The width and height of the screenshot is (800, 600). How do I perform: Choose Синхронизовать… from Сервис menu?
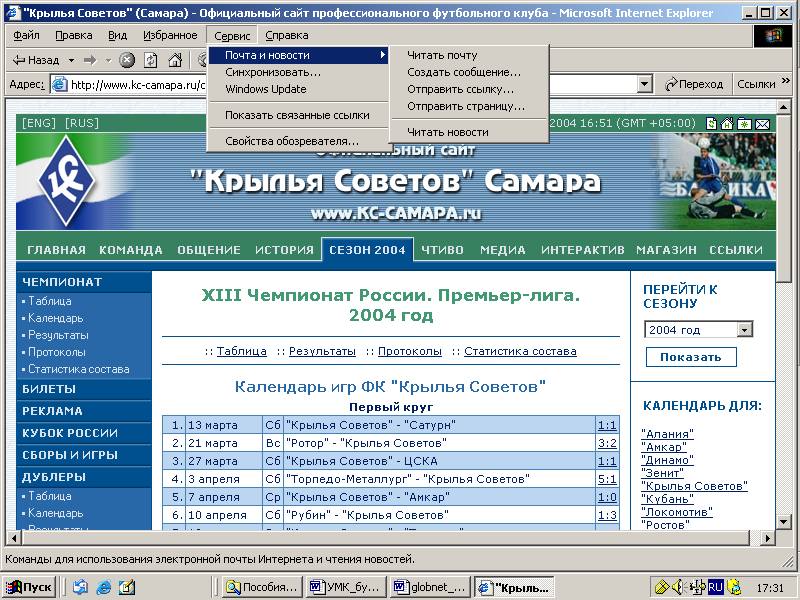(x=298, y=72)
